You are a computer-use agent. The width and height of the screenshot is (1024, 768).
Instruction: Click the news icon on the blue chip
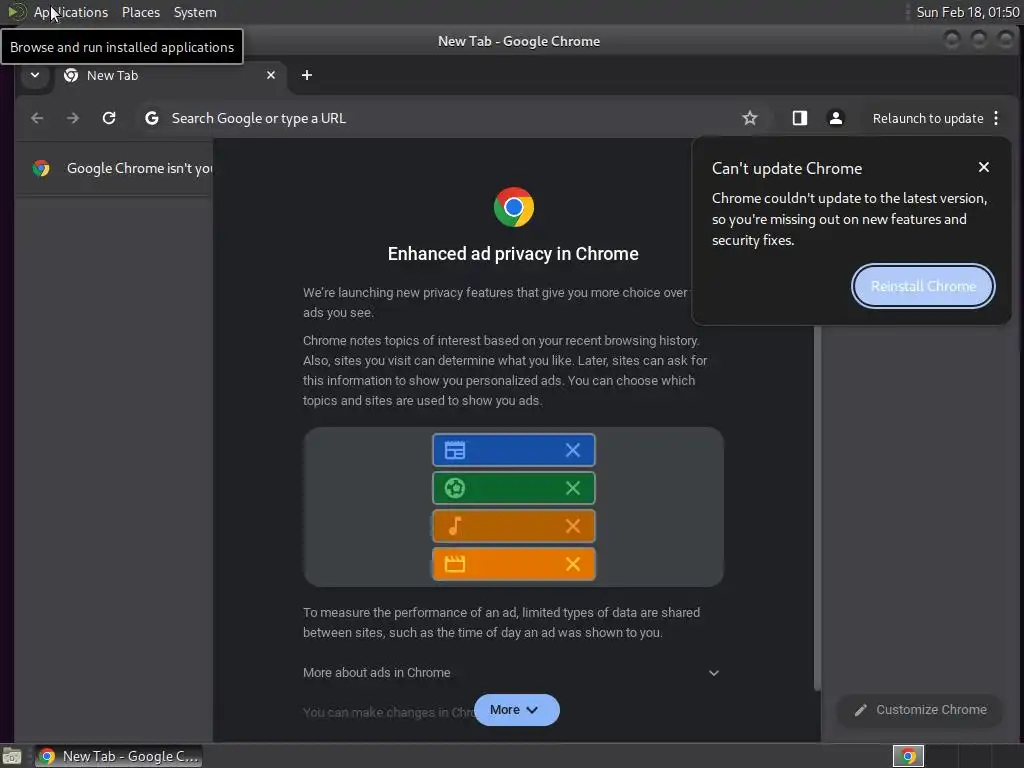[x=455, y=450]
